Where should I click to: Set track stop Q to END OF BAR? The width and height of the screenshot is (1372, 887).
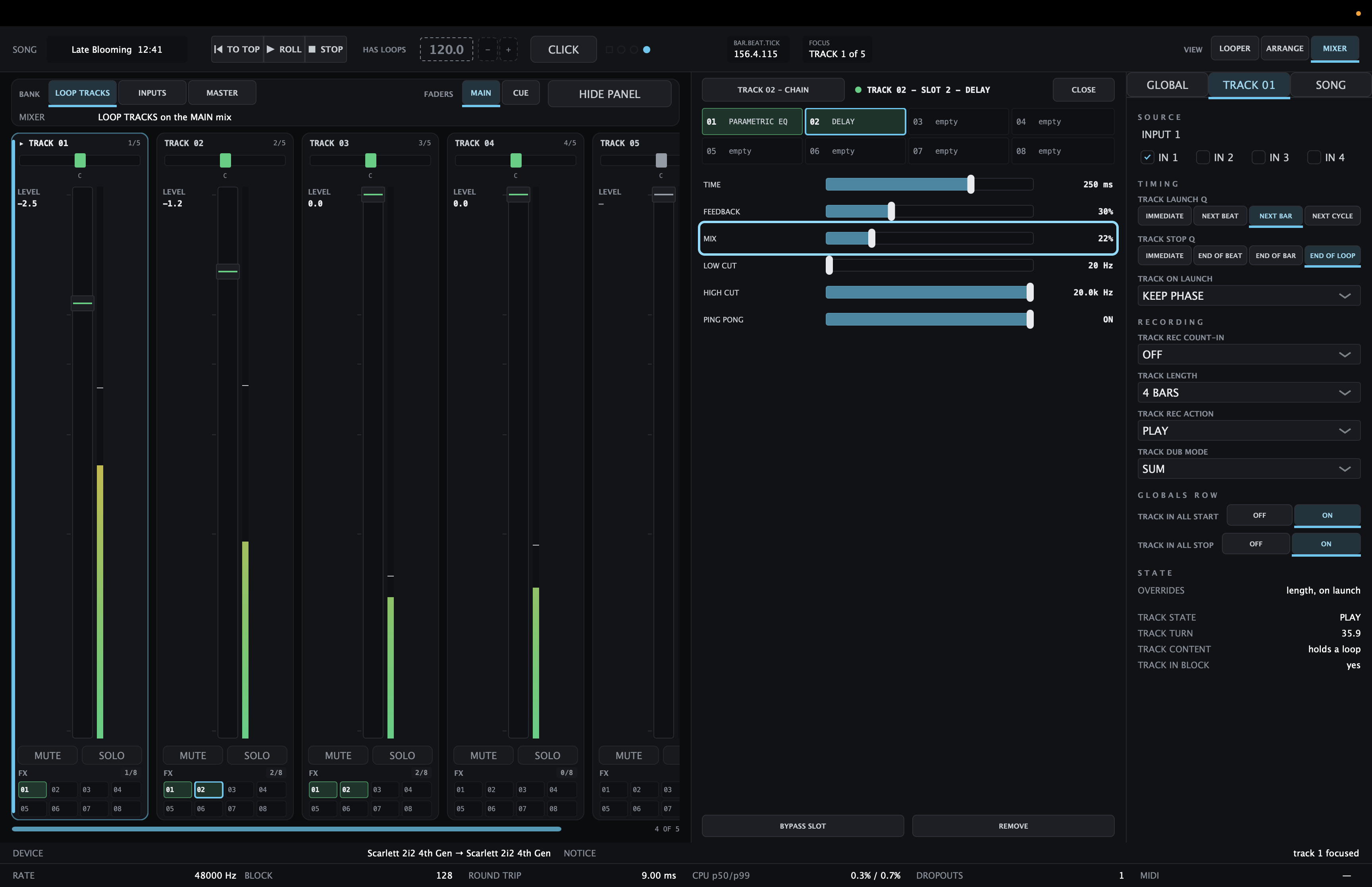point(1275,256)
